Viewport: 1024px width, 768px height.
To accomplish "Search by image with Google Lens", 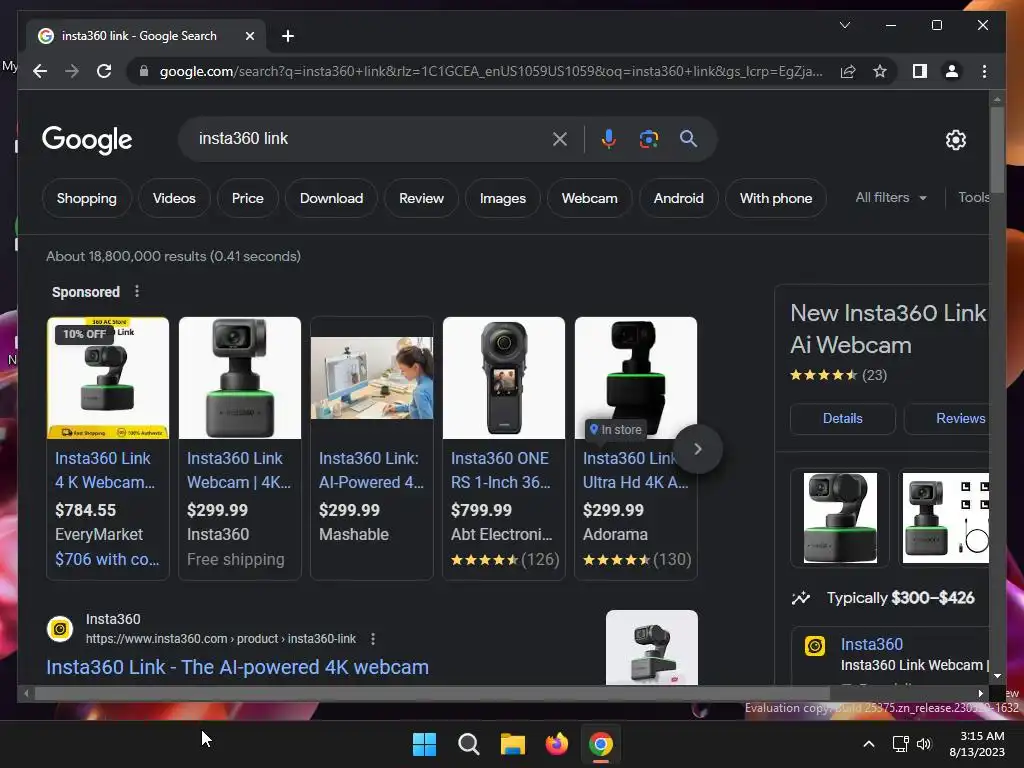I will click(648, 138).
